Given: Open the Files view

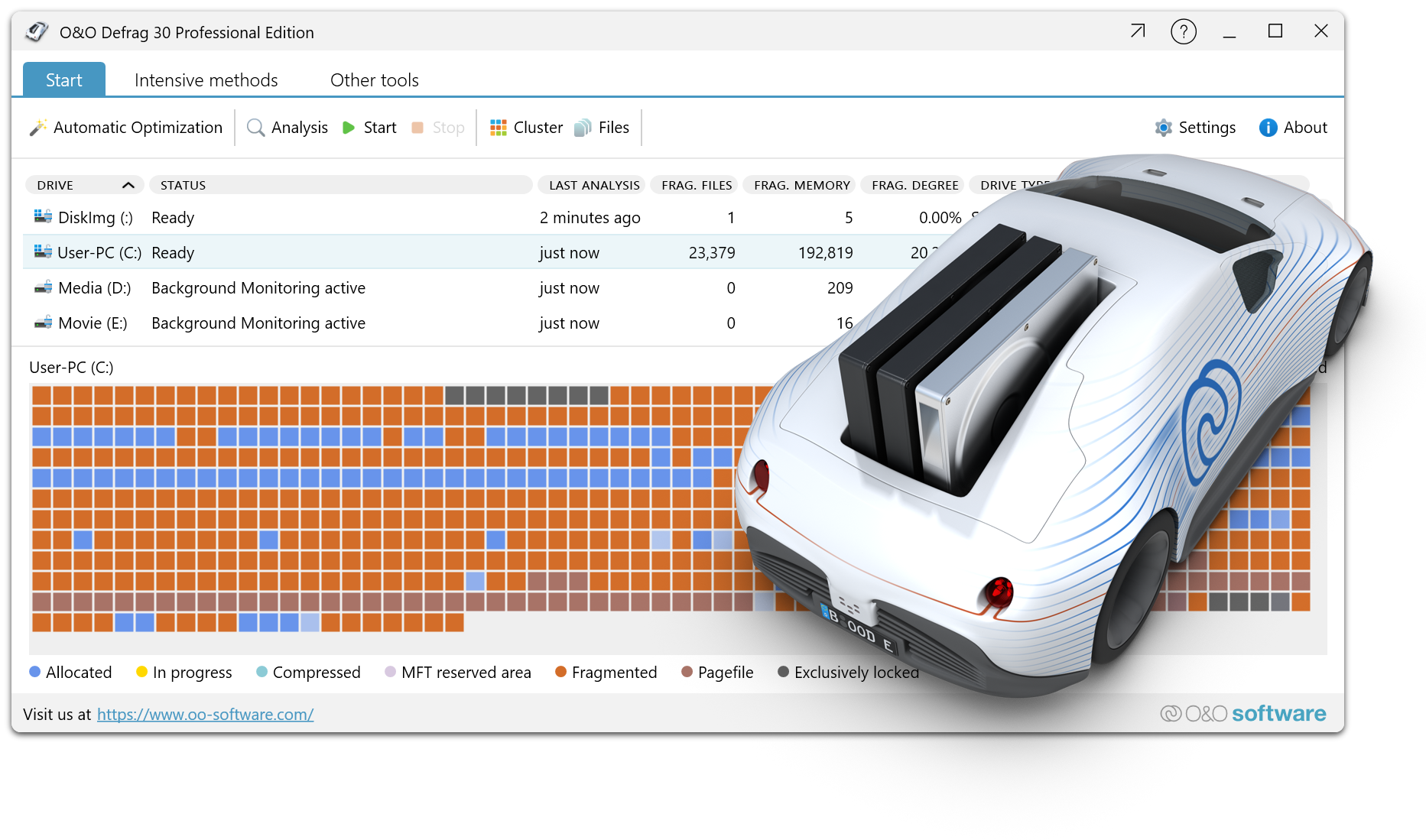Looking at the screenshot, I should 583,128.
